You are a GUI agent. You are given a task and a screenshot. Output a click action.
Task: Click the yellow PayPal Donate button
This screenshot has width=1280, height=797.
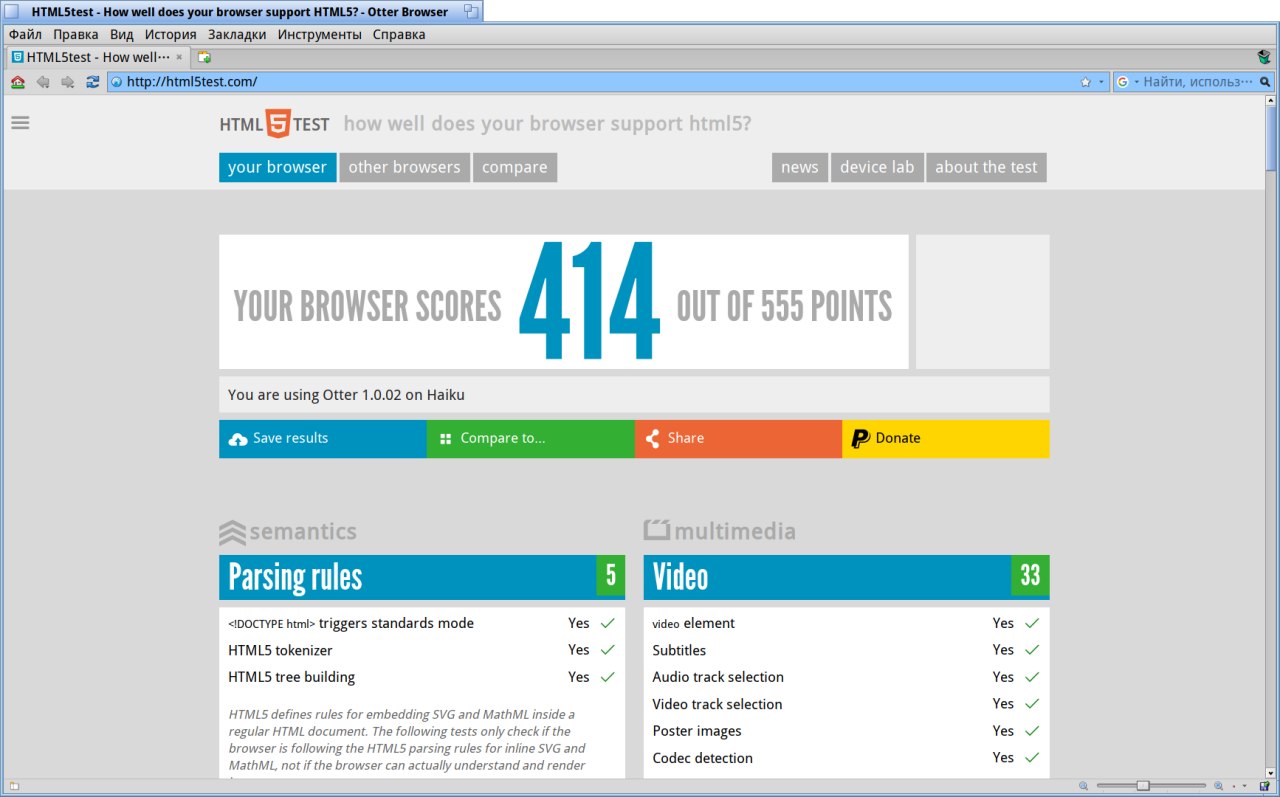(946, 438)
